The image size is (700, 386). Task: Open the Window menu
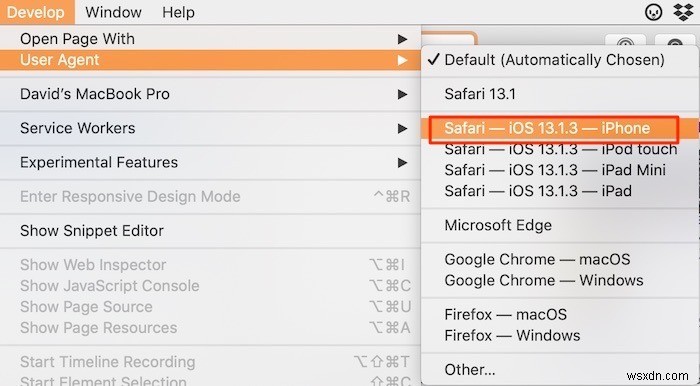113,12
